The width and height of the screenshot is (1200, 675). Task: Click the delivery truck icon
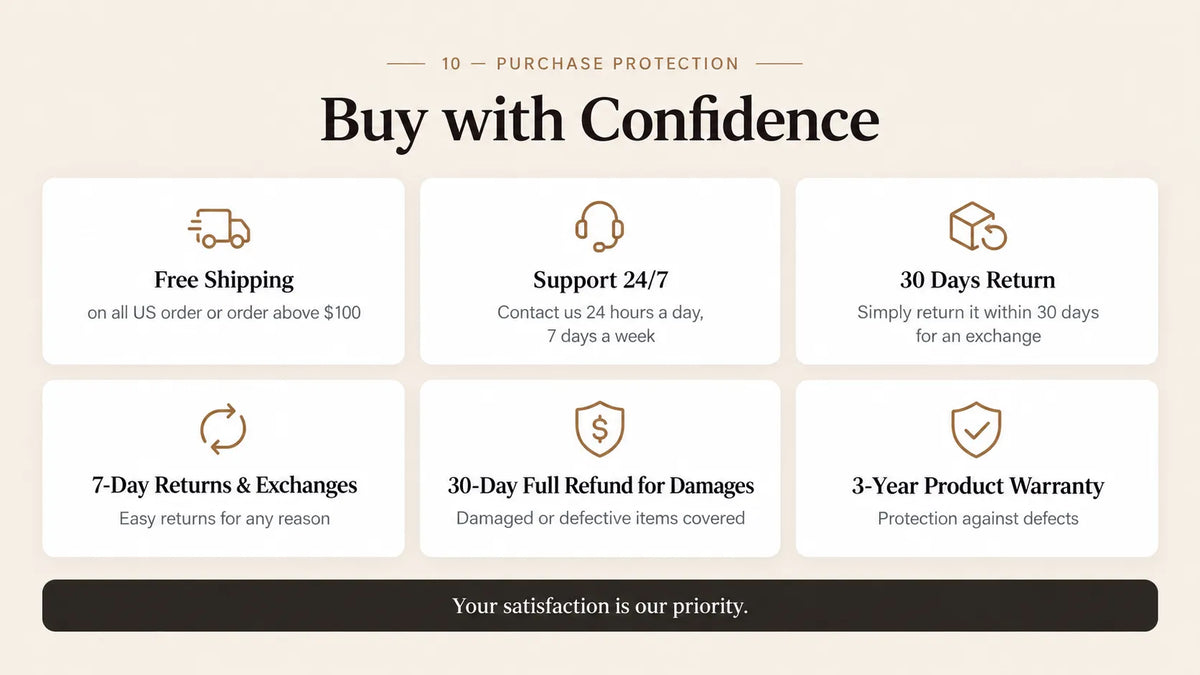tap(220, 228)
